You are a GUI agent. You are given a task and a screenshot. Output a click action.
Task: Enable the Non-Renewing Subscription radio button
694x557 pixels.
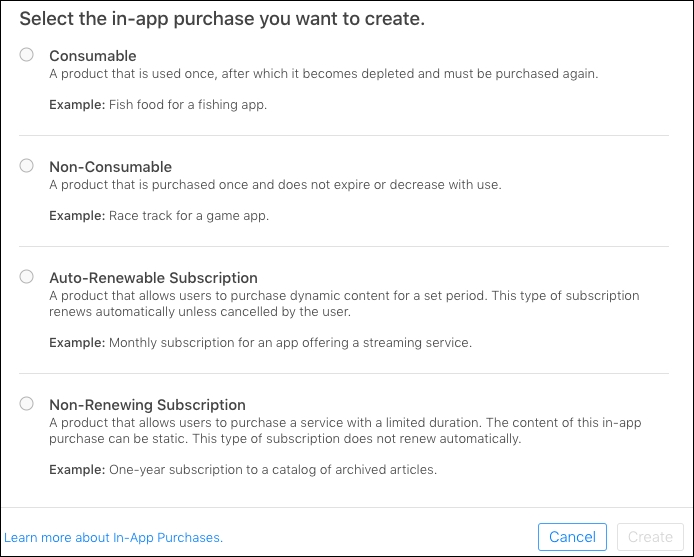[26, 404]
